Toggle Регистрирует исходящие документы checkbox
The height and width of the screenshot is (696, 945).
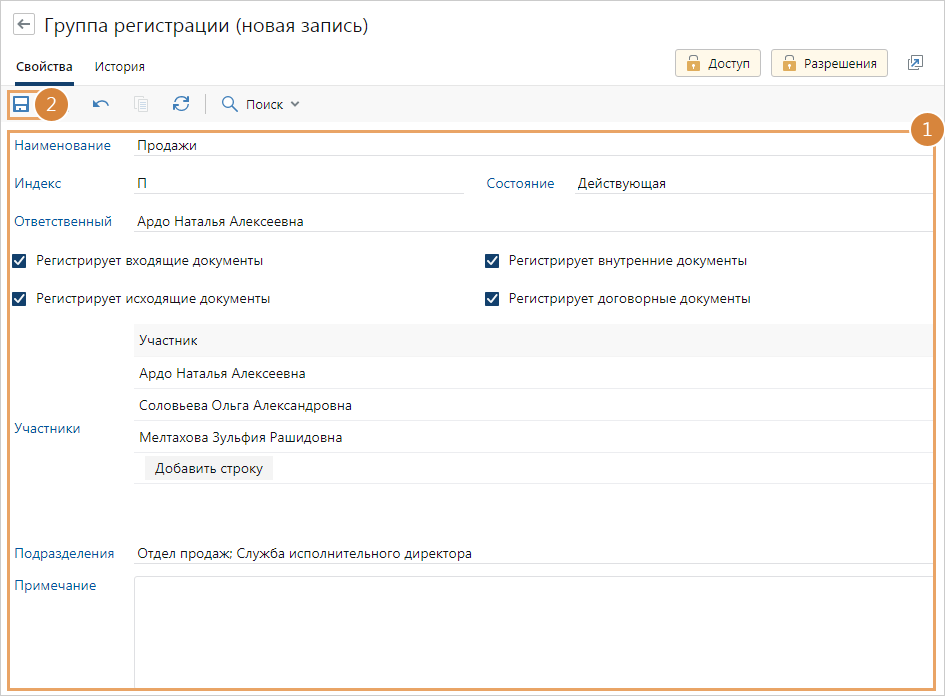pos(20,299)
